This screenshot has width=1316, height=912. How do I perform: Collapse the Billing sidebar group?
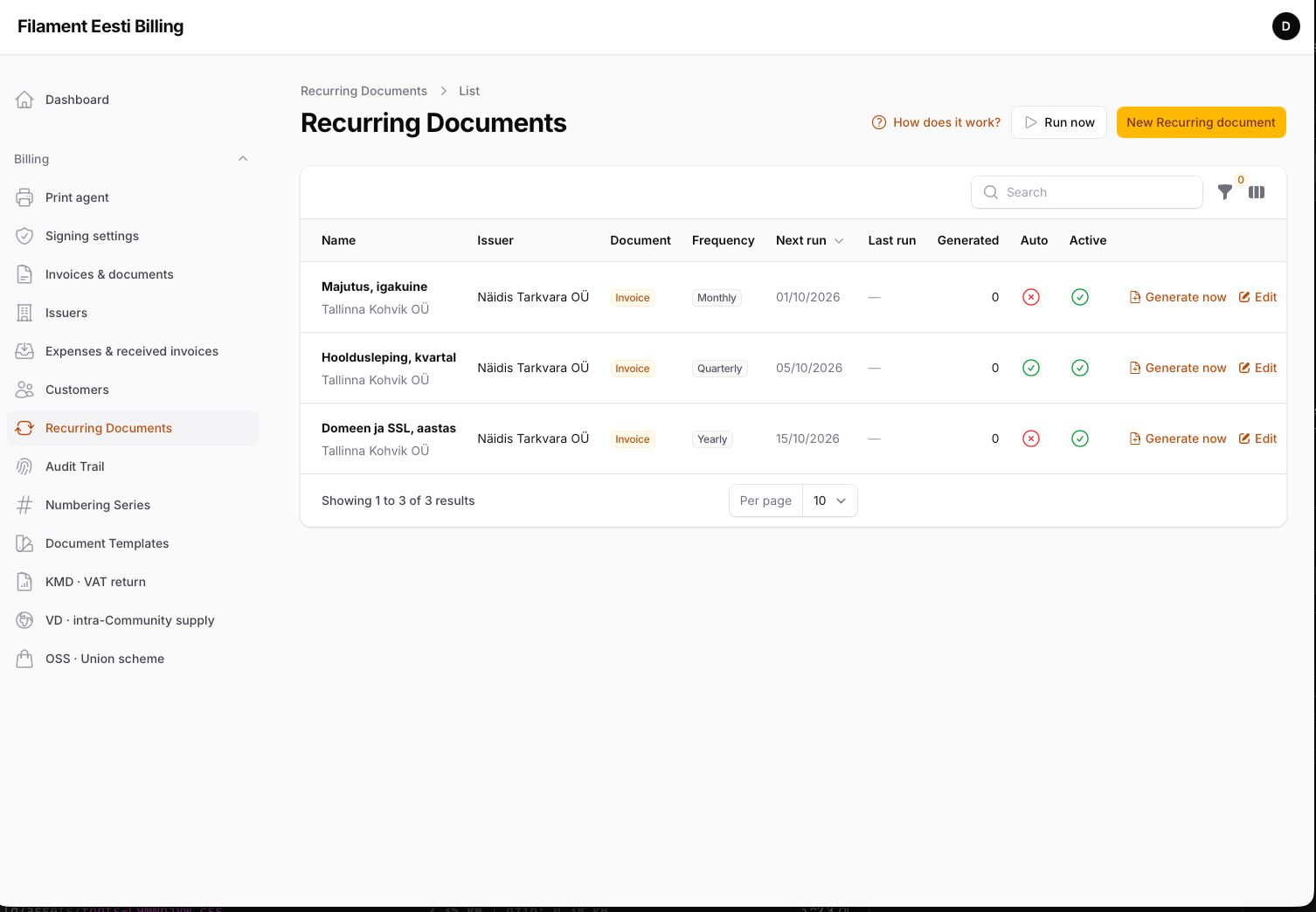pyautogui.click(x=243, y=159)
